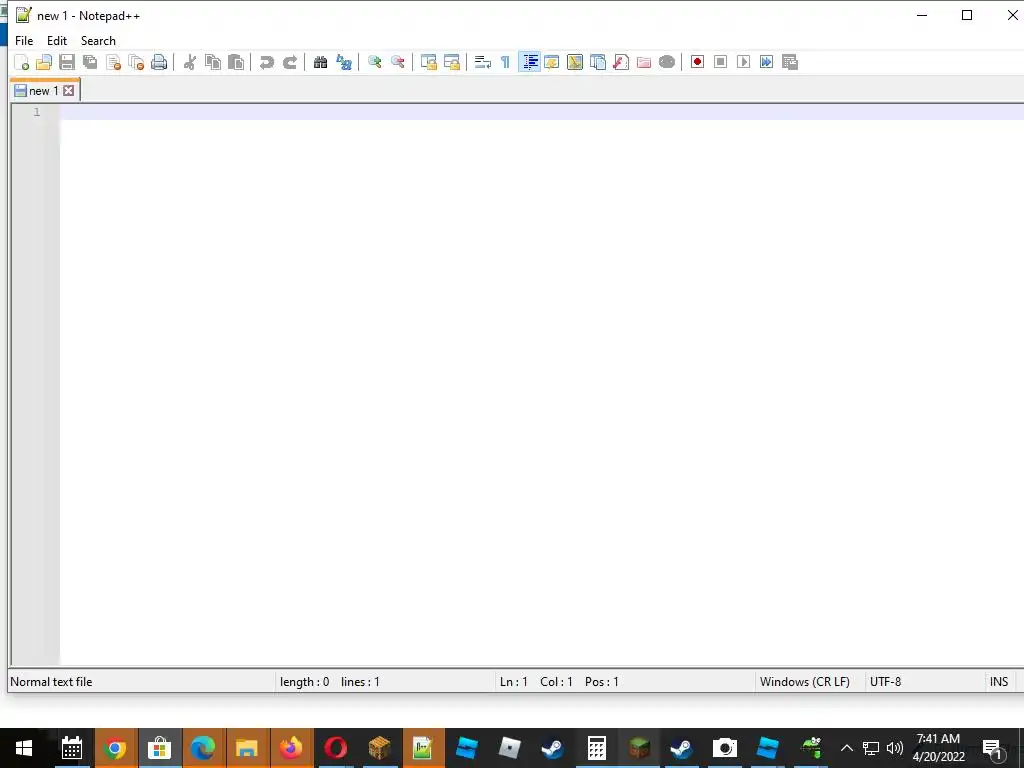Toggle the indent guide toolbar button
The width and height of the screenshot is (1024, 768).
point(529,62)
